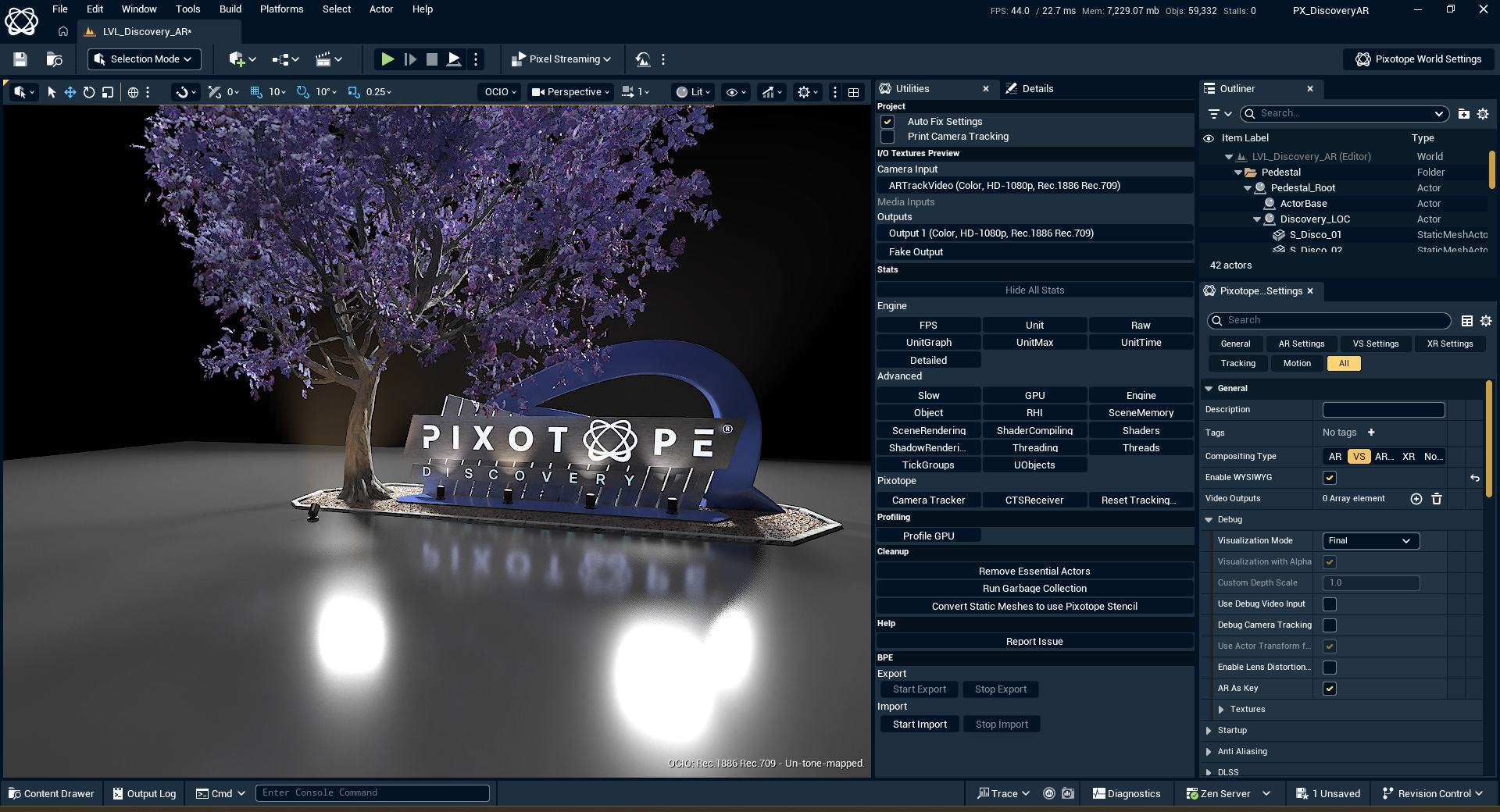Select VS compositing type option
The height and width of the screenshot is (812, 1500).
1359,457
